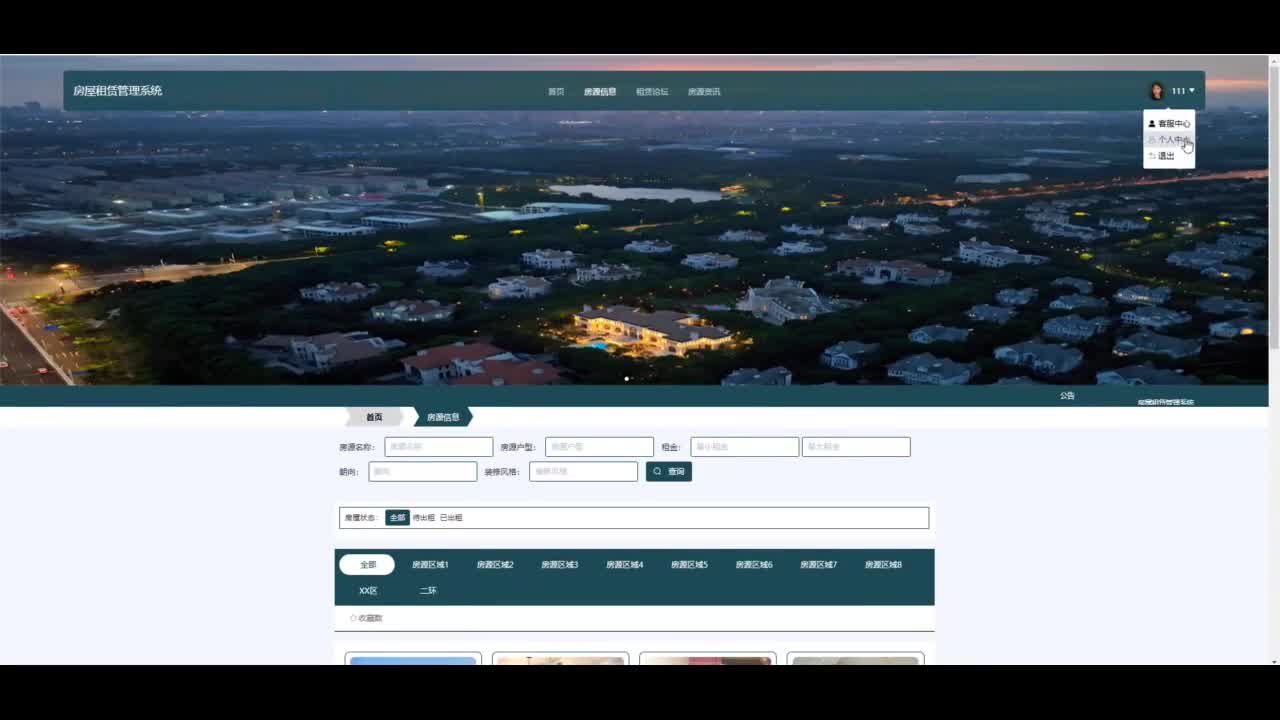1280x720 pixels.
Task: Select 已出租 status filter
Action: click(451, 518)
